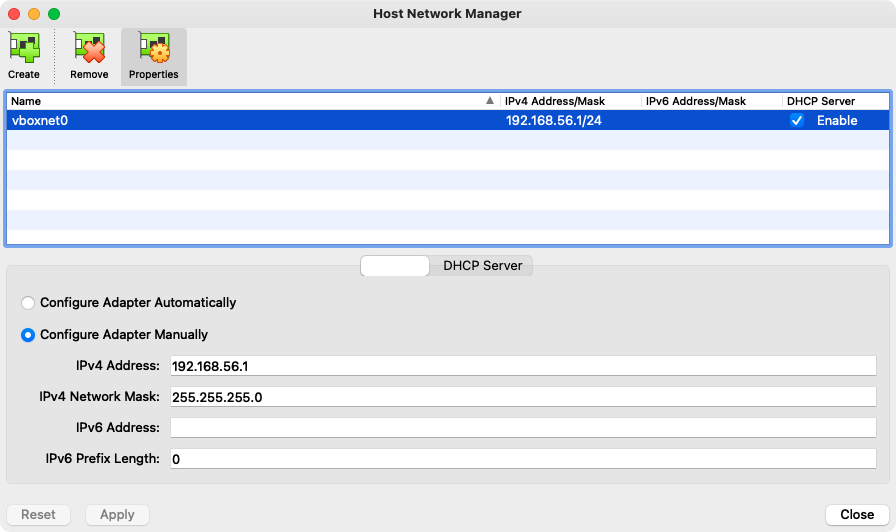Screen dimensions: 896x532
Task: Click the DHCP Server column header
Action: [834, 101]
